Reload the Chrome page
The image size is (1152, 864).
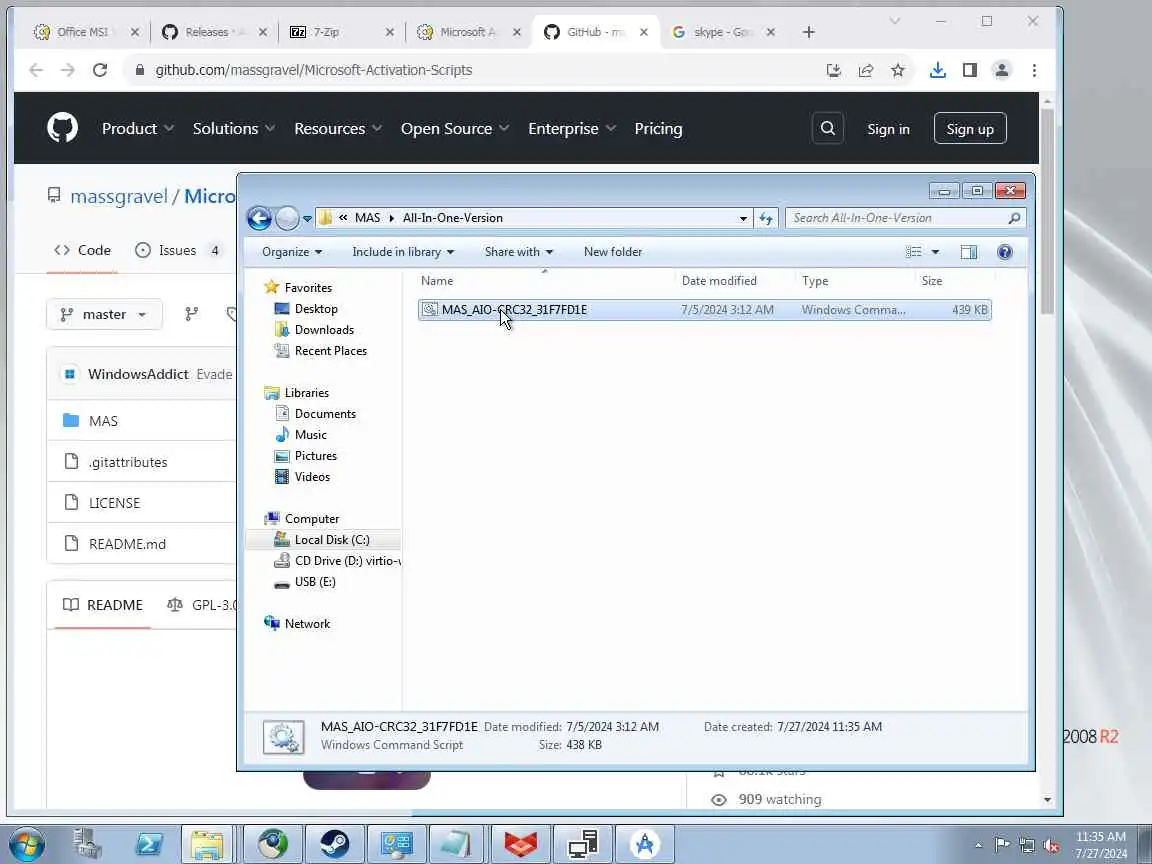(100, 70)
